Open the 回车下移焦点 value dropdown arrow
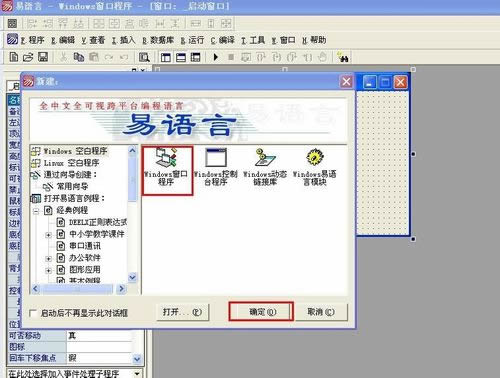This screenshot has height=378, width=500. tap(137, 359)
